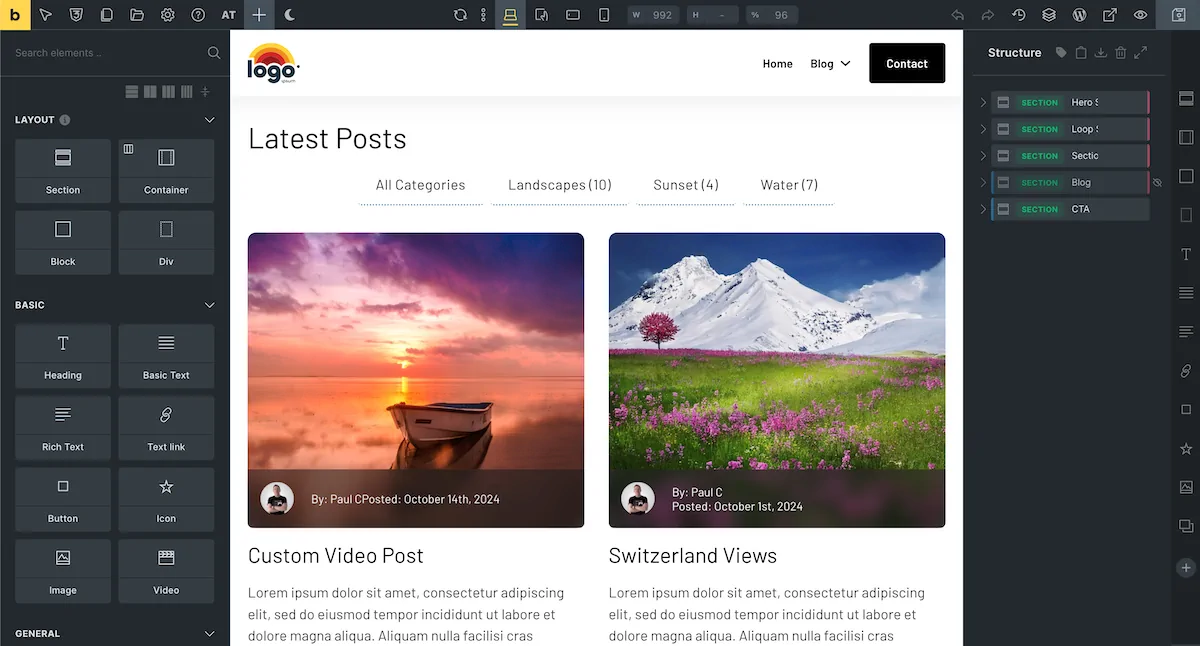Select the Landscapes (10) filter tab
The height and width of the screenshot is (646, 1200).
(x=560, y=185)
